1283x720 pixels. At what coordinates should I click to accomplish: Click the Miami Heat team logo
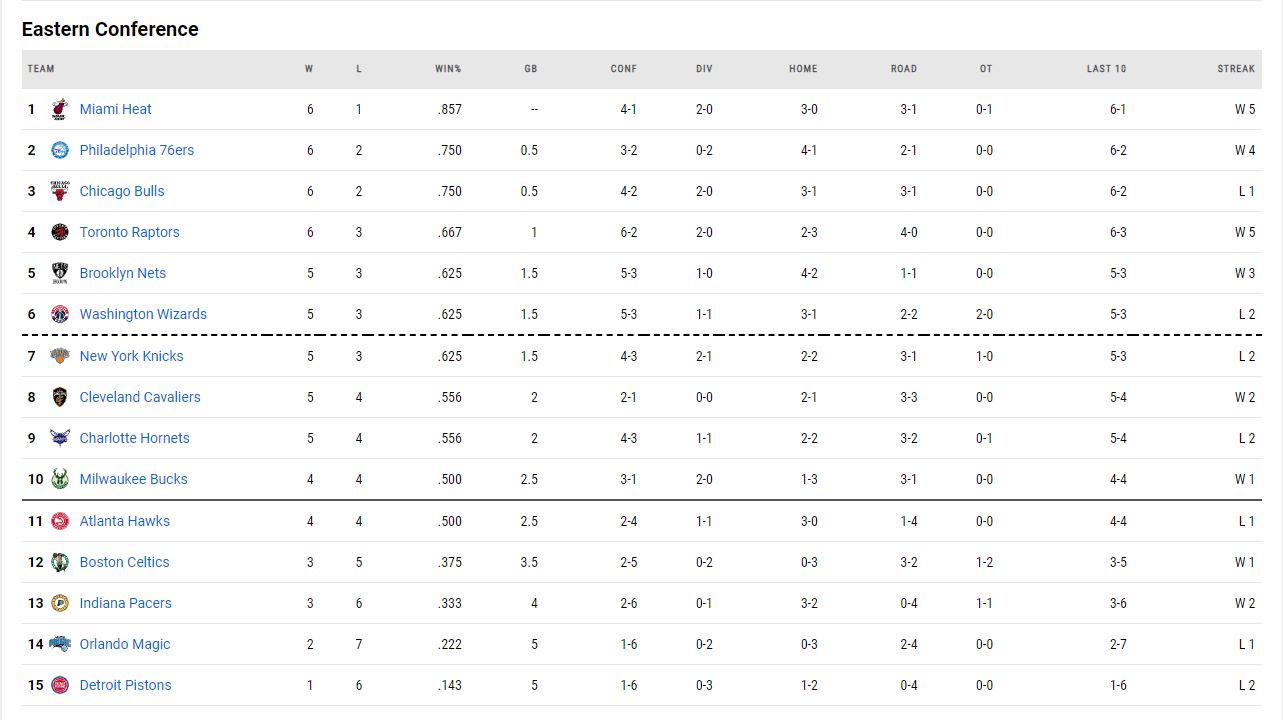coord(60,109)
